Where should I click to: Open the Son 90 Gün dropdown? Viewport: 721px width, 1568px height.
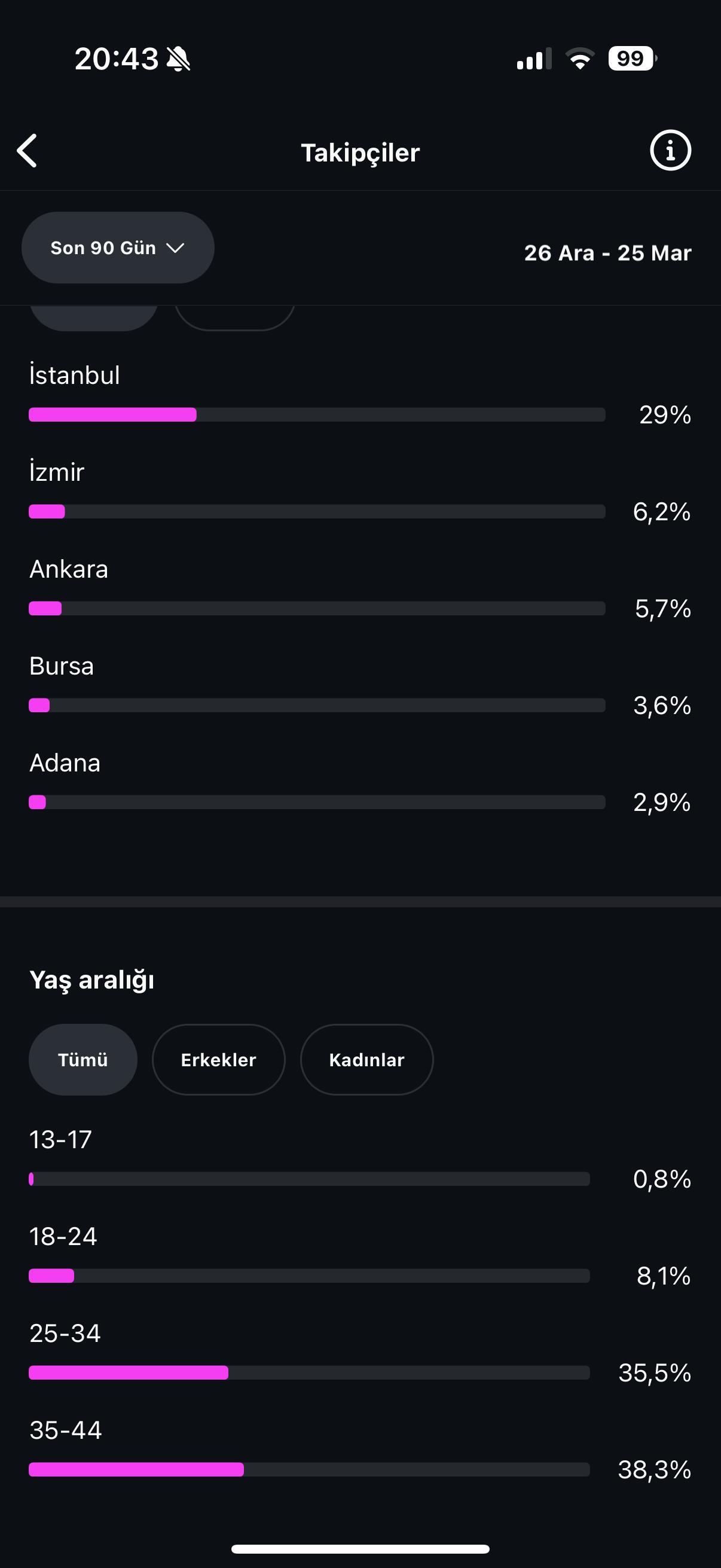pos(118,248)
